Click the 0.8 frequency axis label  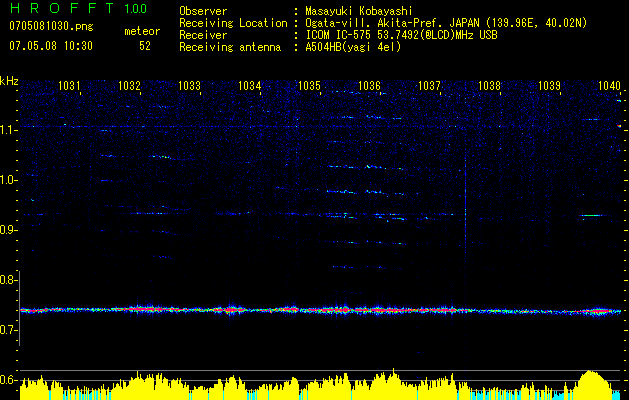tap(8, 280)
